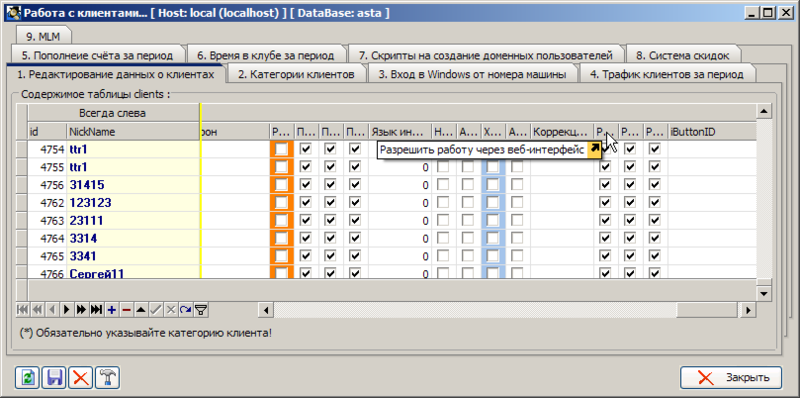Toggle the blue-highlighted checkbox in row 4764
Screen dimensions: 800x398
tap(493, 238)
